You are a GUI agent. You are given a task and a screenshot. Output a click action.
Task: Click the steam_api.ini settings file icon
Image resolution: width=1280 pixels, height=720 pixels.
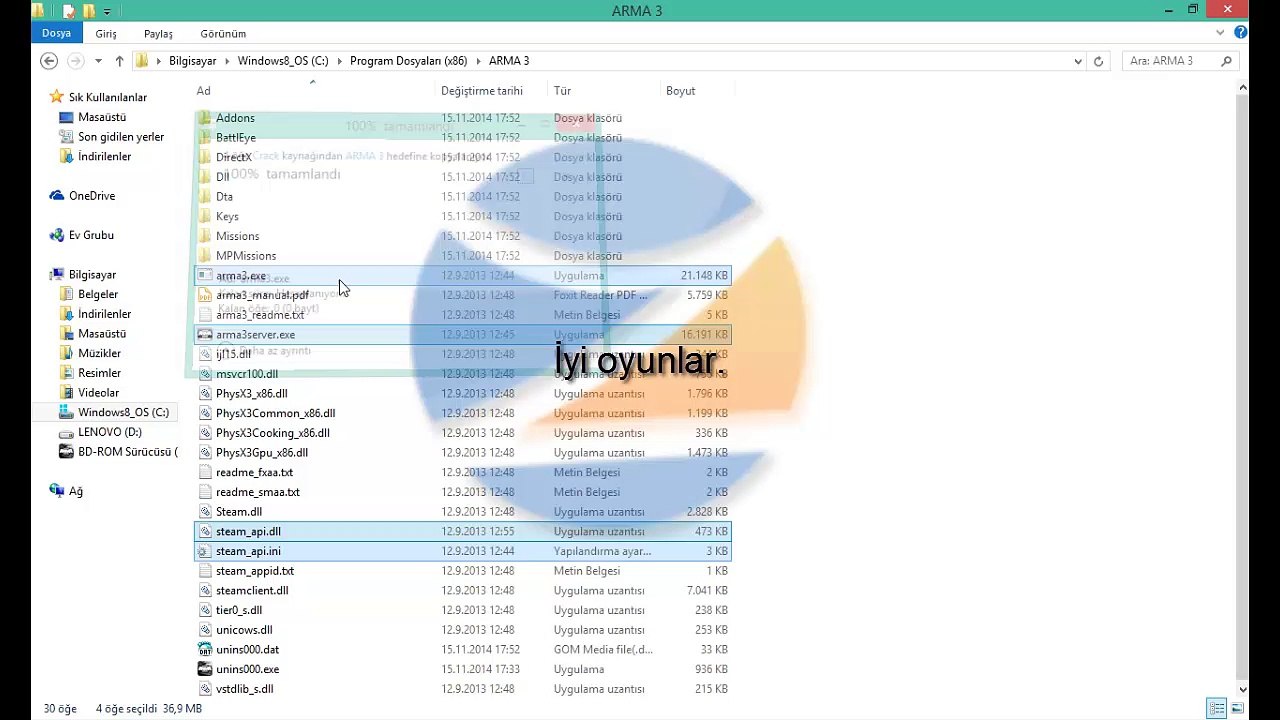coord(205,551)
